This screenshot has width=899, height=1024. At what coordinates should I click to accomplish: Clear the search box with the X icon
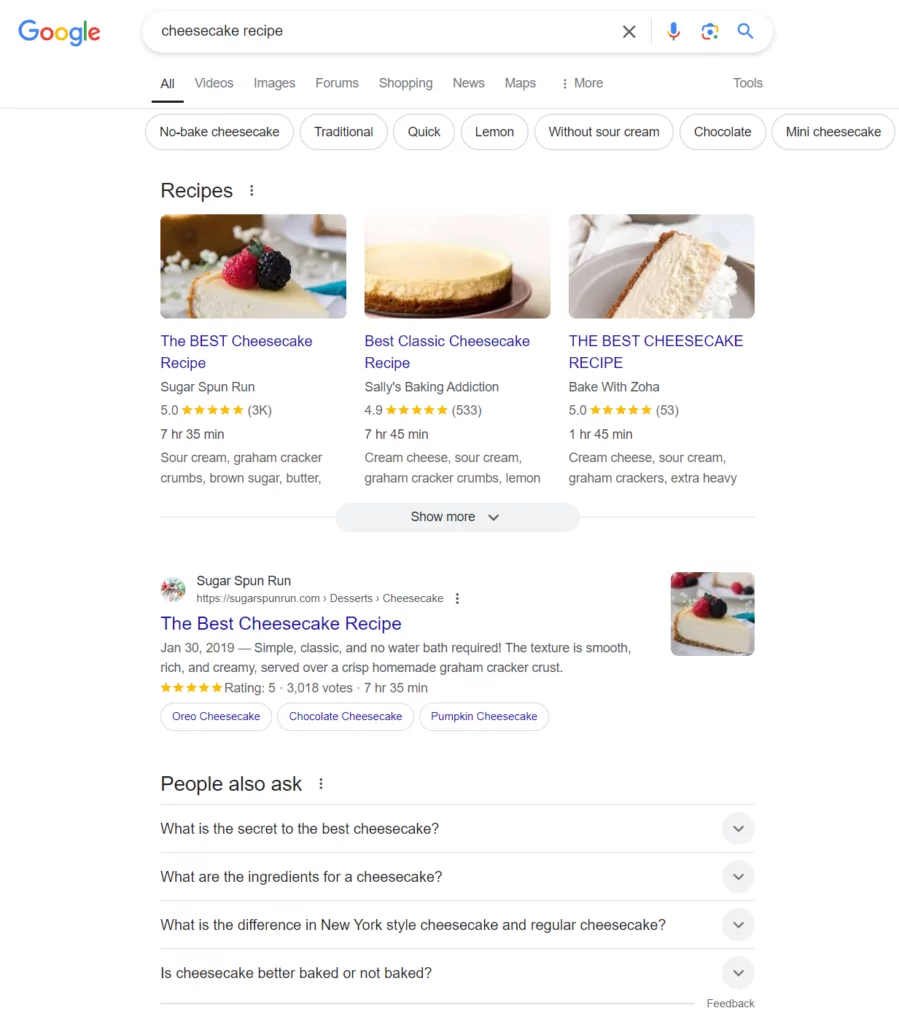629,32
